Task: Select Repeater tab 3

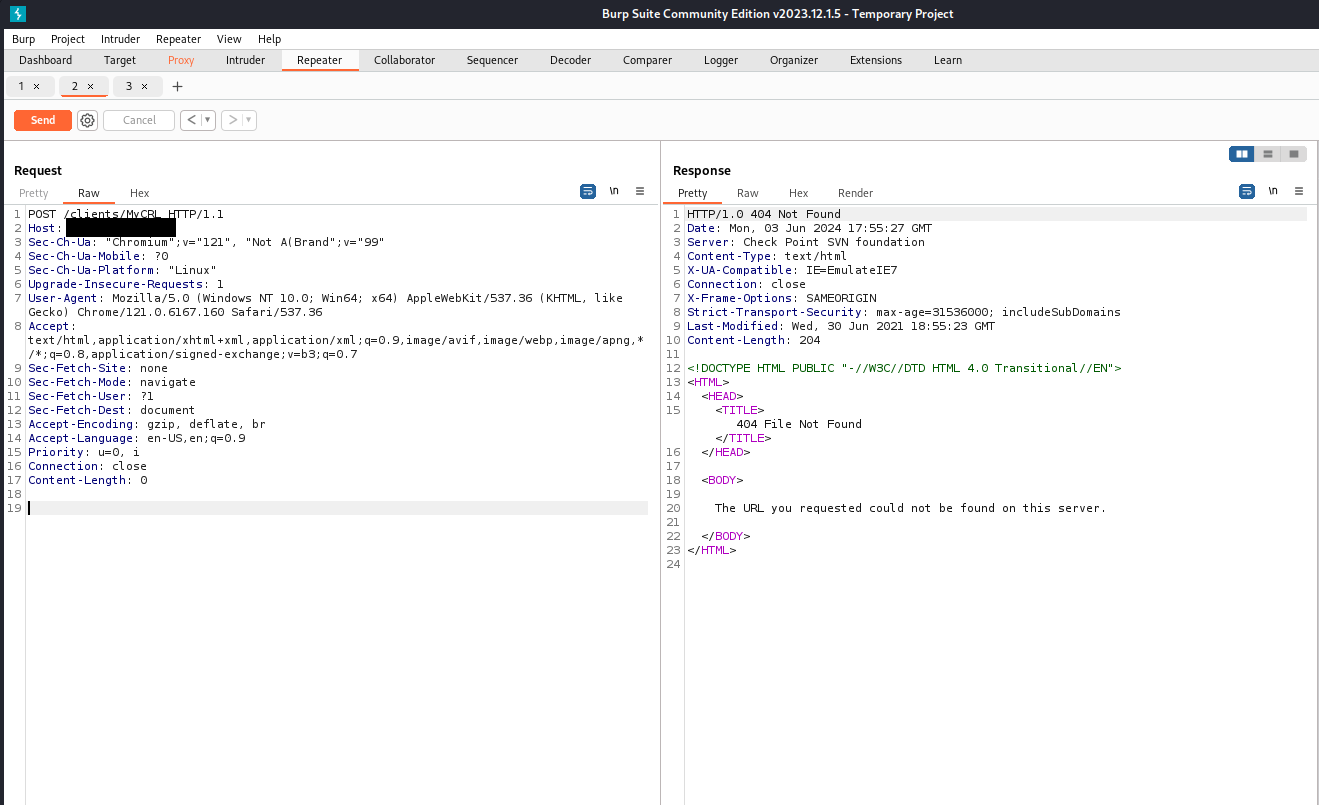Action: pos(128,87)
